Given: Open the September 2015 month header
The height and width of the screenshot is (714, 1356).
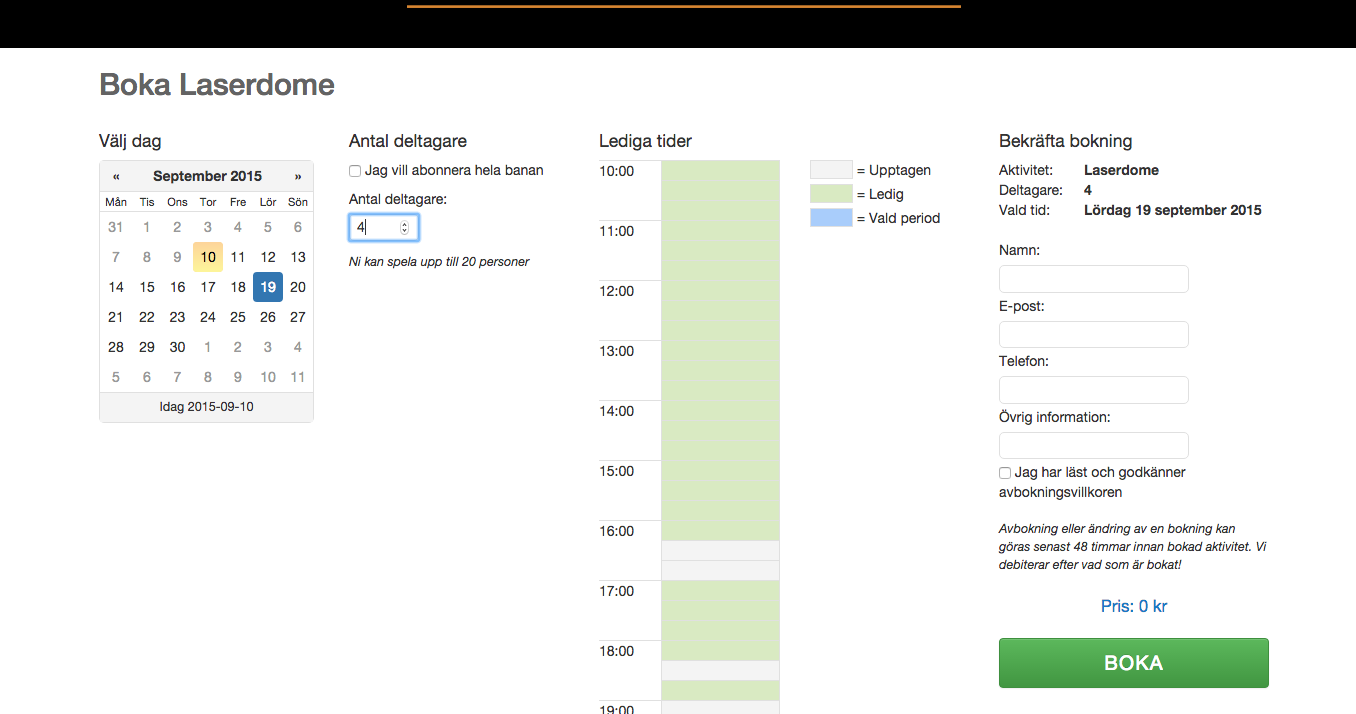Looking at the screenshot, I should pos(207,176).
